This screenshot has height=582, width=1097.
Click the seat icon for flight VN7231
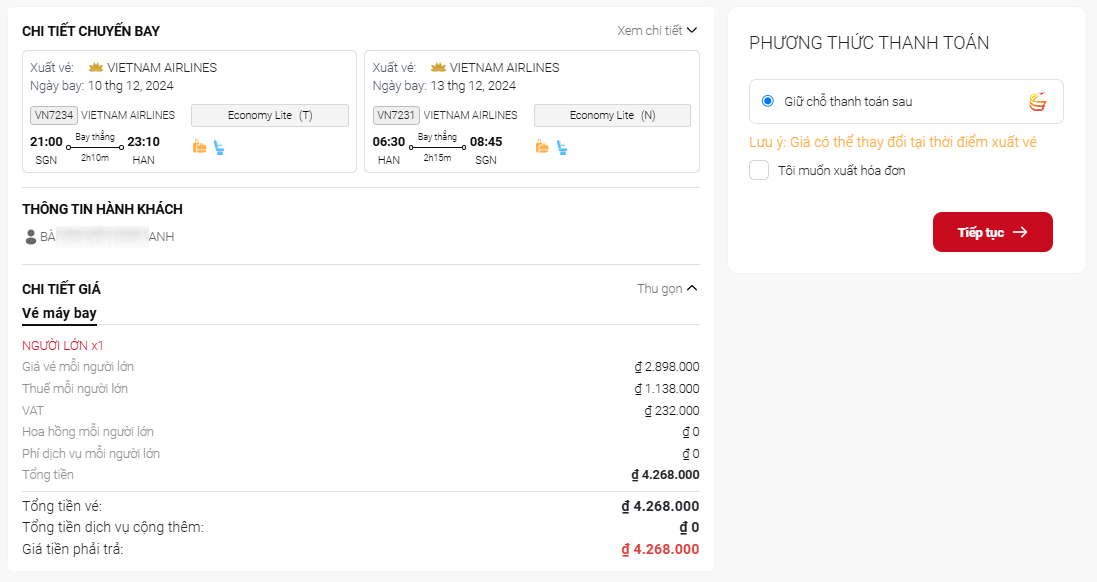562,148
